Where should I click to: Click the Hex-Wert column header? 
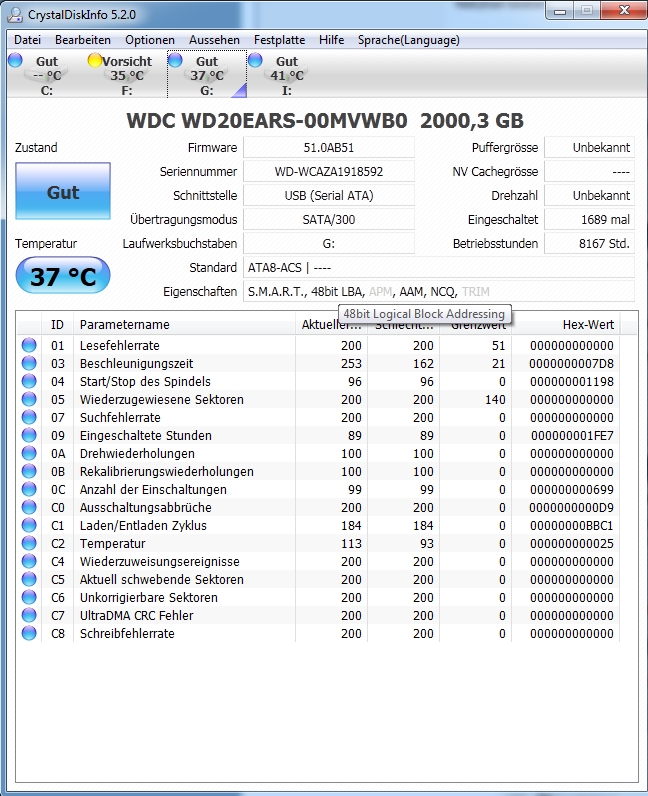(566, 324)
